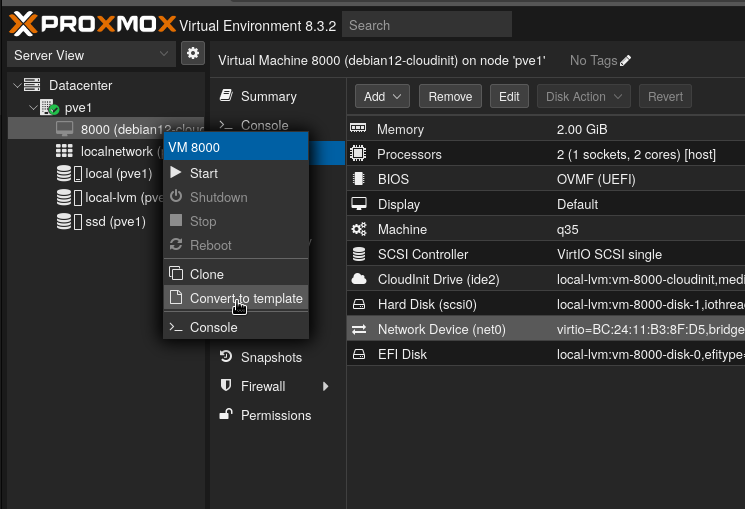745x509 pixels.
Task: Click the Snapshots history icon
Action: tap(226, 356)
